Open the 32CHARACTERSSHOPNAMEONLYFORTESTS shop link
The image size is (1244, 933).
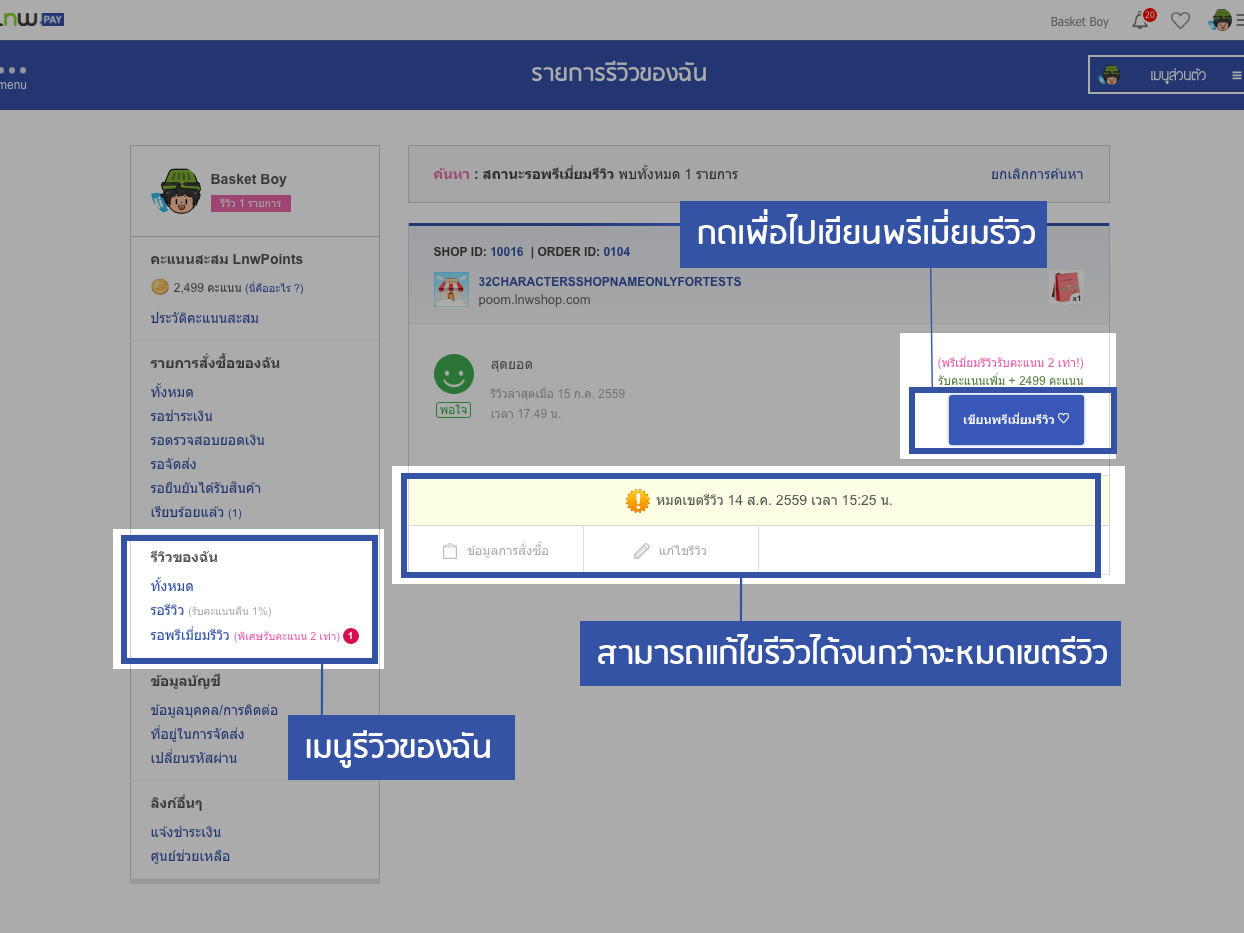610,282
